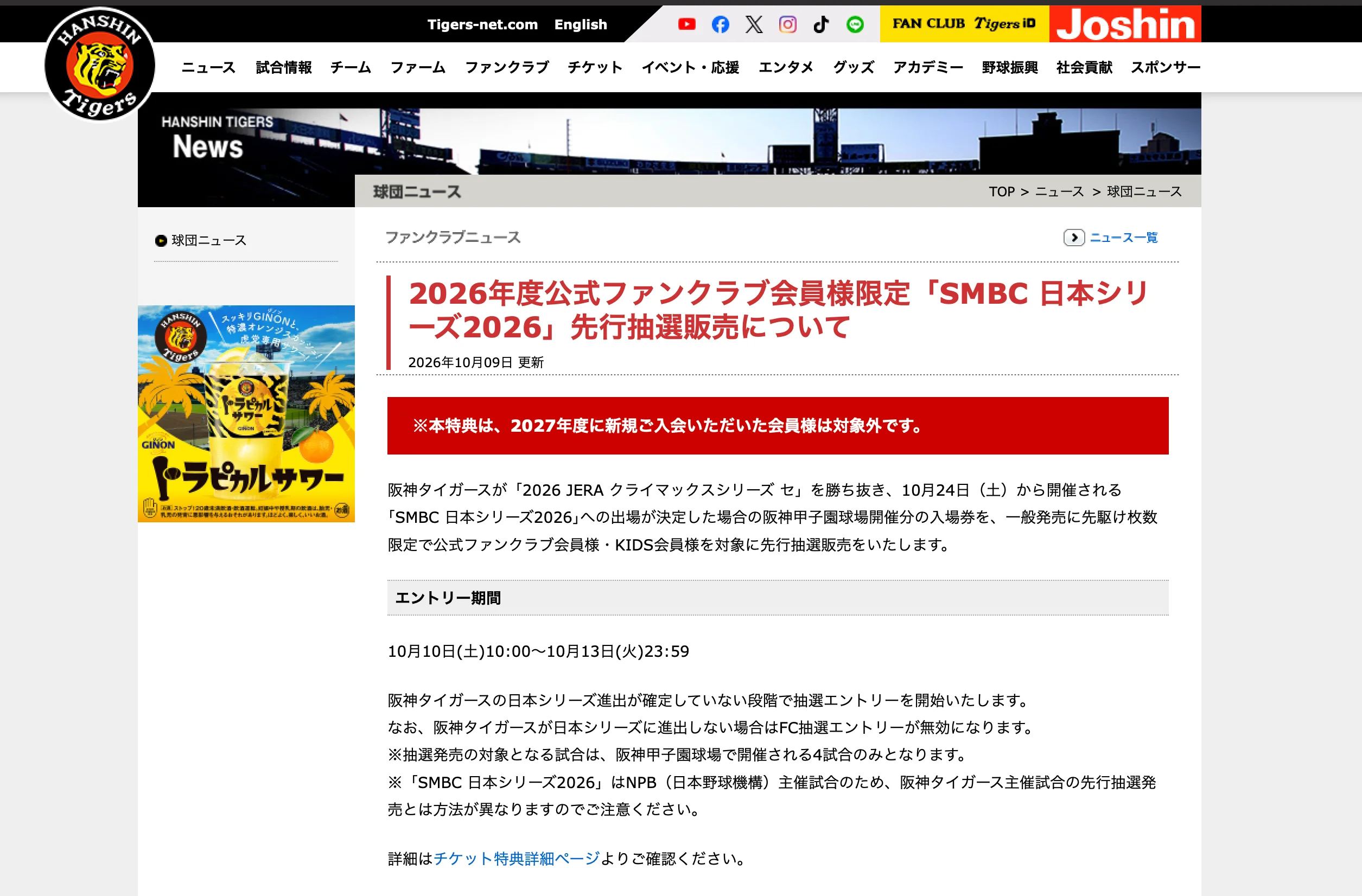Open the ファンクラブ menu
The width and height of the screenshot is (1362, 896).
pos(506,67)
